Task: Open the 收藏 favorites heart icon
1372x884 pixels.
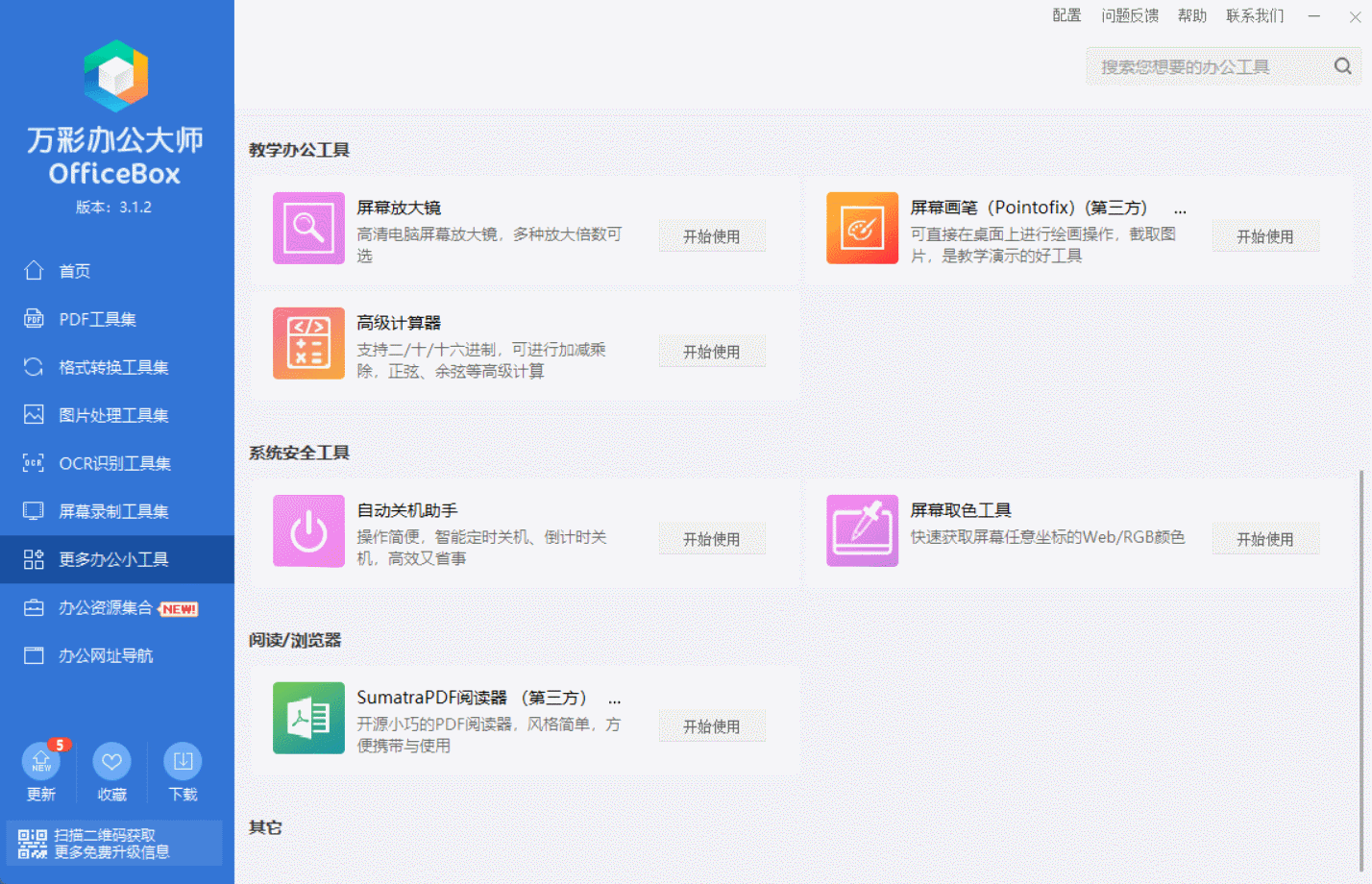Action: coord(111,759)
